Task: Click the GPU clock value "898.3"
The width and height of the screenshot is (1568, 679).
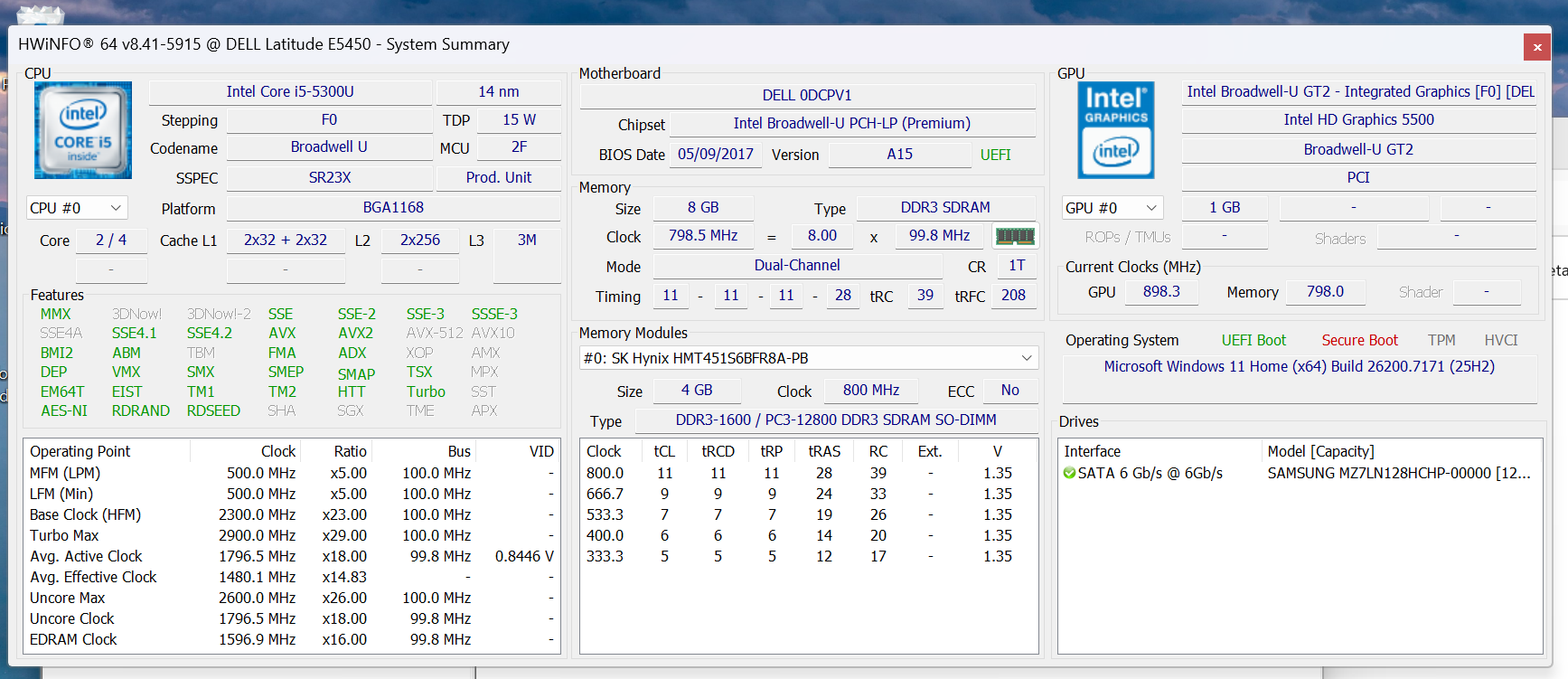Action: tap(1161, 291)
